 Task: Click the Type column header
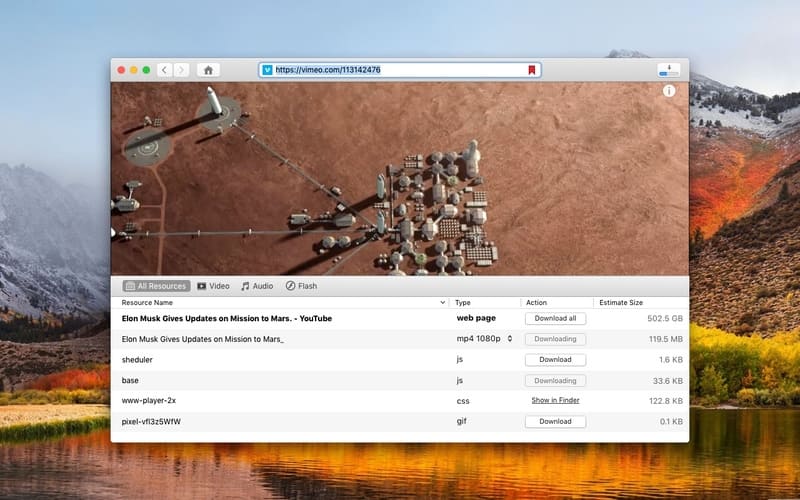(x=463, y=302)
